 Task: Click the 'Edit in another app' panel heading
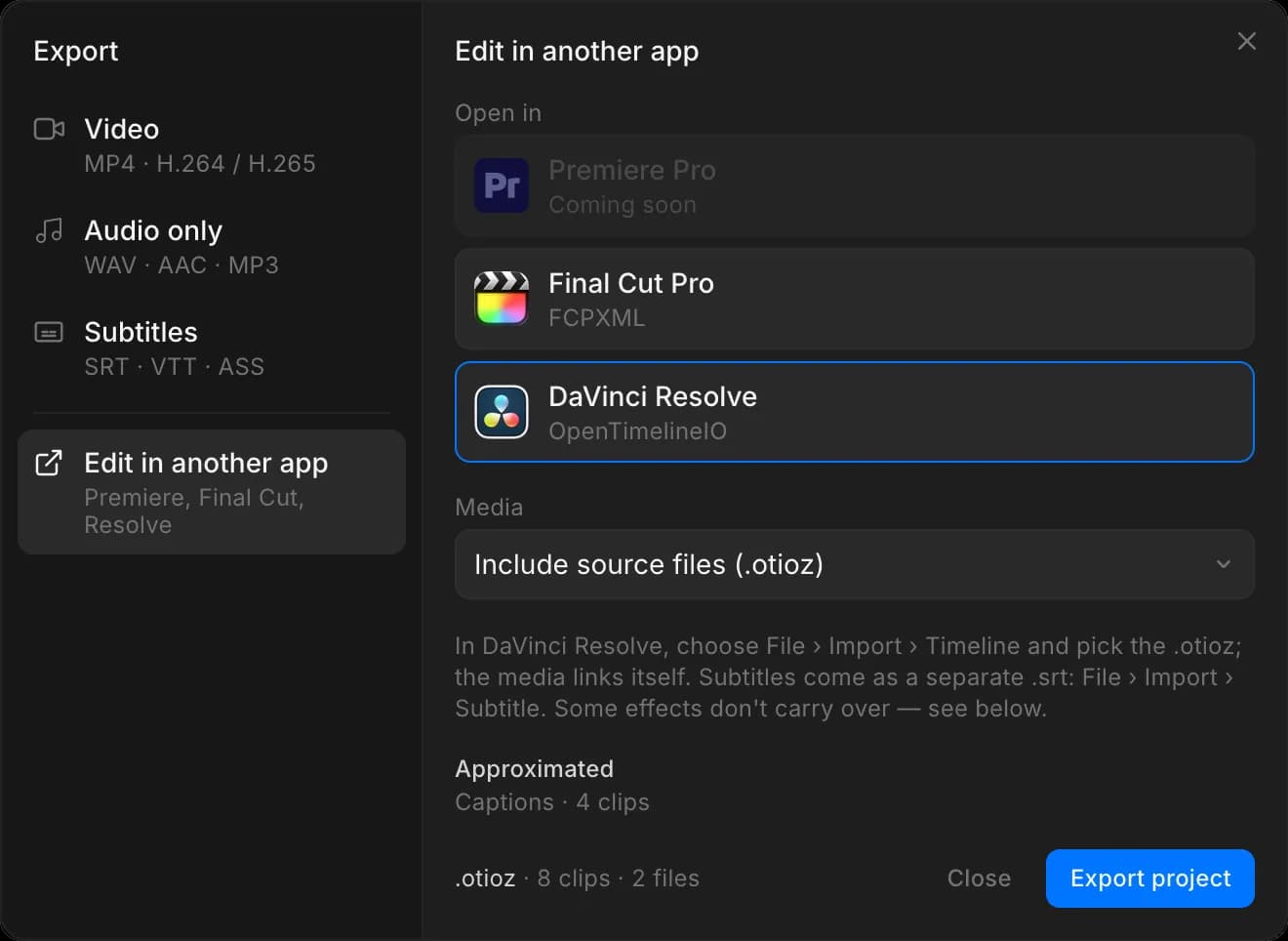click(x=577, y=51)
